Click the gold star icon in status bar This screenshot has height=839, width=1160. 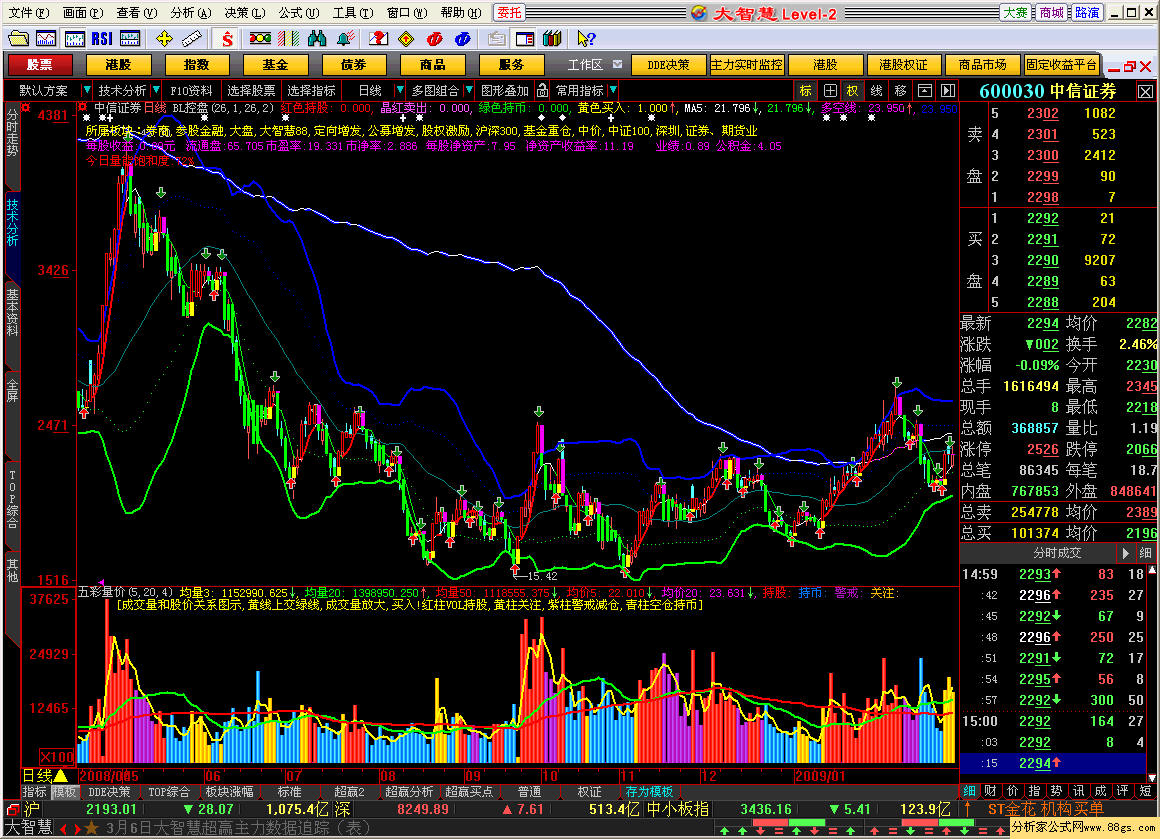(x=92, y=827)
